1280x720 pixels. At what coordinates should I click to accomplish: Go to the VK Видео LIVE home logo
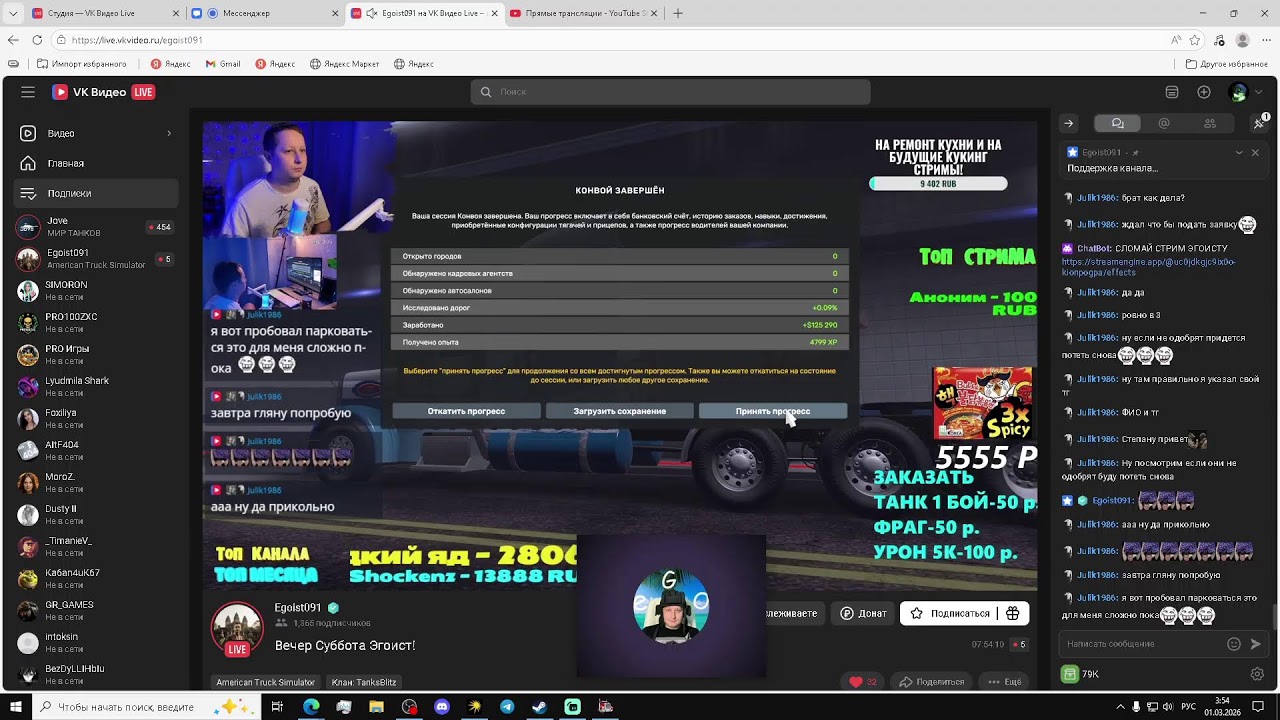[x=104, y=92]
